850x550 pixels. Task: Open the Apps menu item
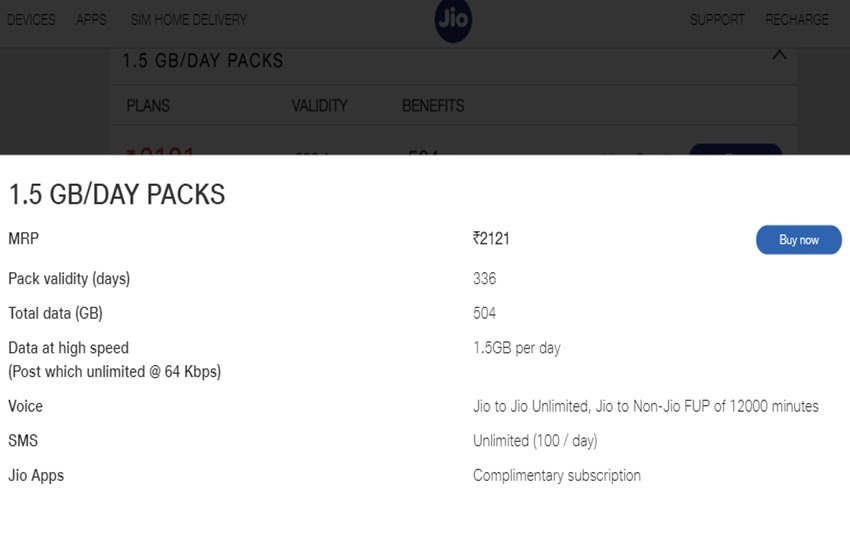91,20
